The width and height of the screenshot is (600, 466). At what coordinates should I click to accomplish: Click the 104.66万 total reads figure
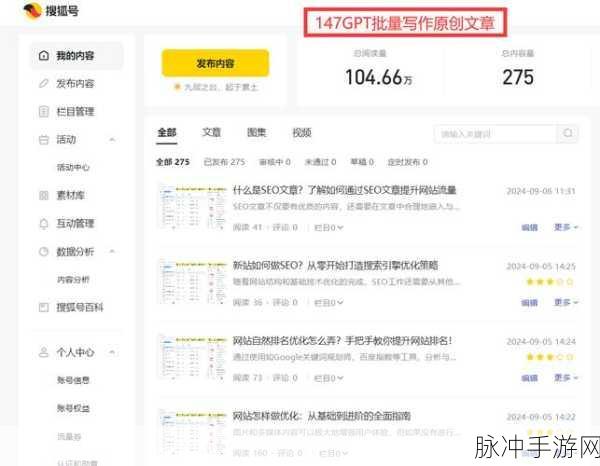(378, 77)
